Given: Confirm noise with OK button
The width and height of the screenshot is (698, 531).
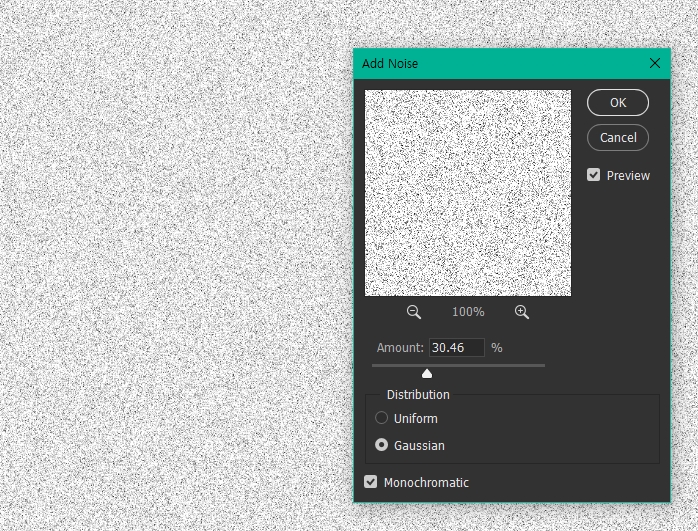Looking at the screenshot, I should coord(618,103).
